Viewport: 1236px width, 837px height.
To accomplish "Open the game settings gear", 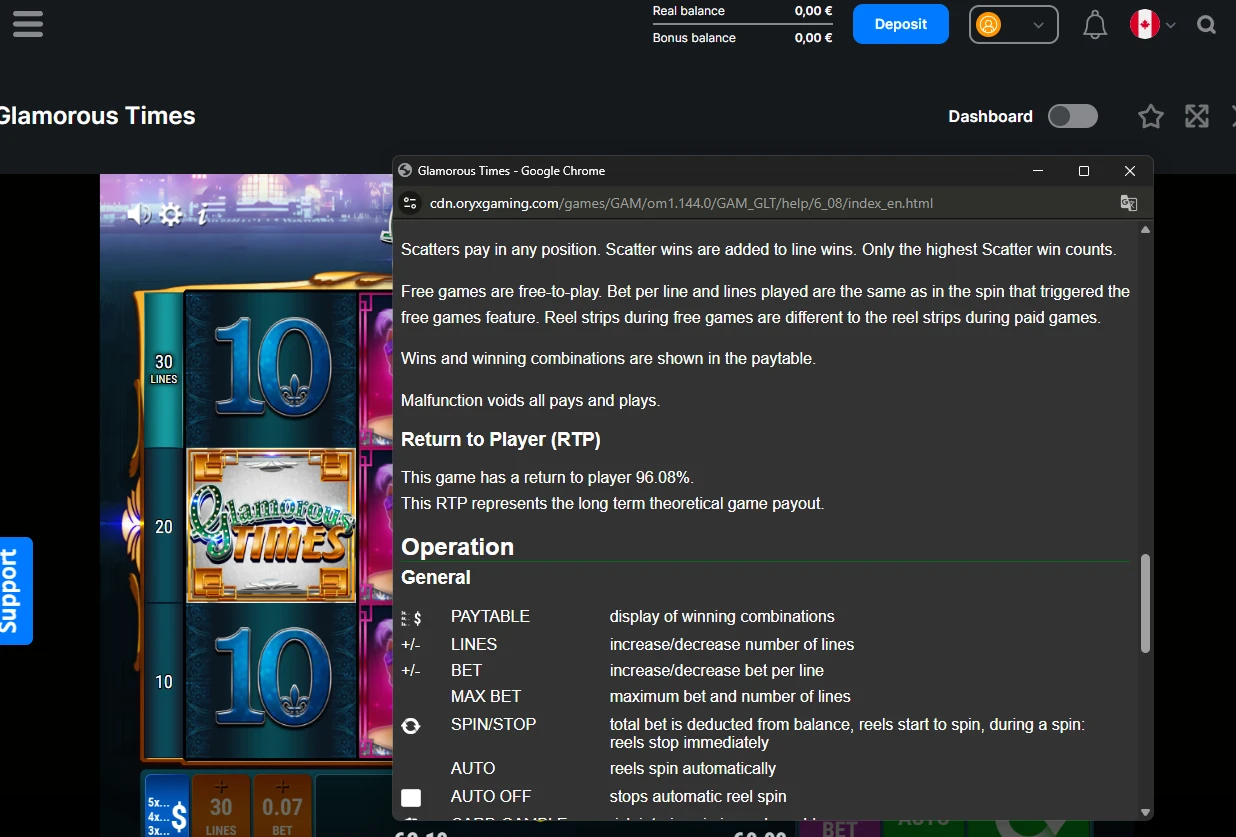I will 171,214.
